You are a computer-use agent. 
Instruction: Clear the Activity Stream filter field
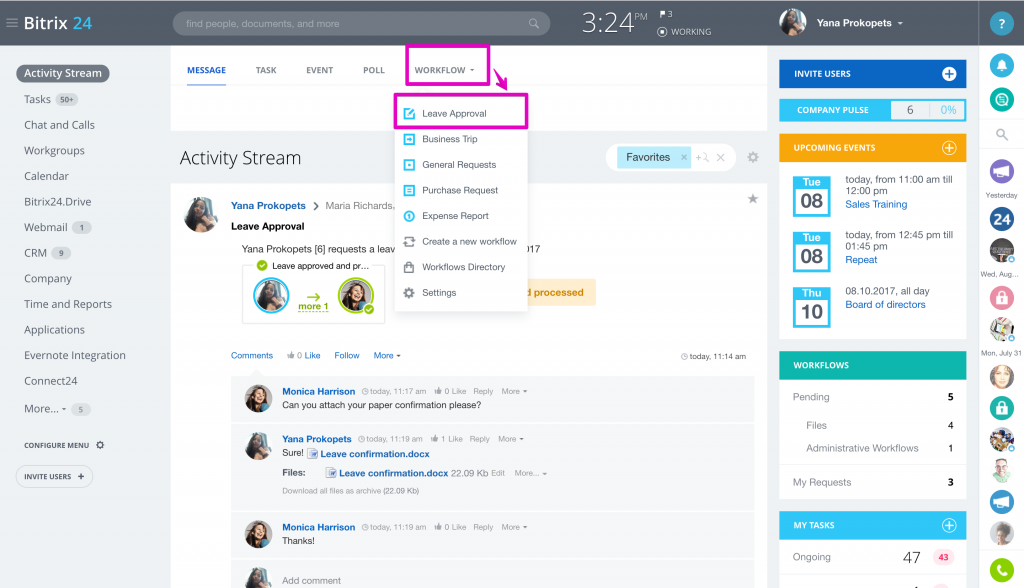pos(720,157)
